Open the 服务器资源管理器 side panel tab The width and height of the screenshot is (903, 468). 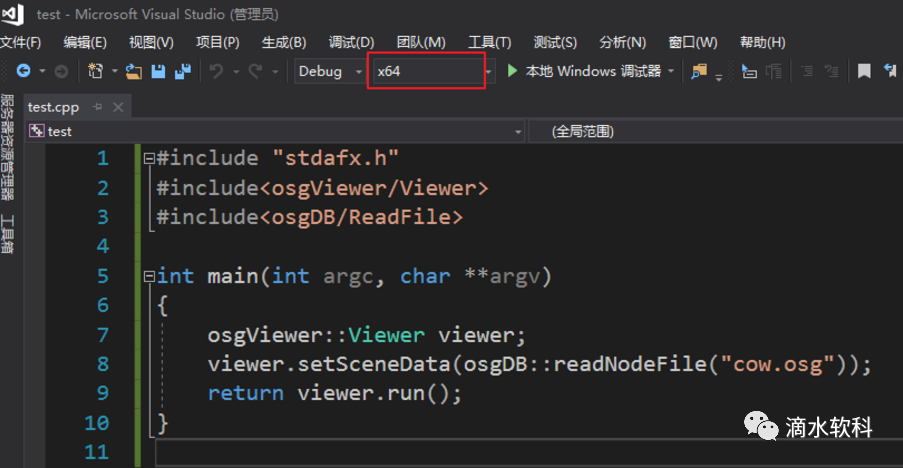tap(7, 147)
